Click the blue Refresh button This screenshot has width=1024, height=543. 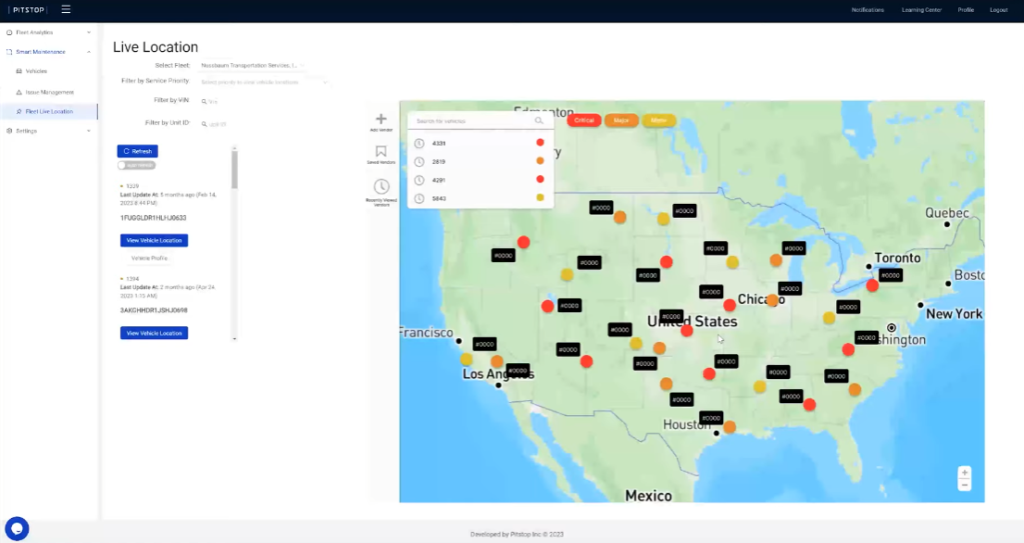pos(137,151)
